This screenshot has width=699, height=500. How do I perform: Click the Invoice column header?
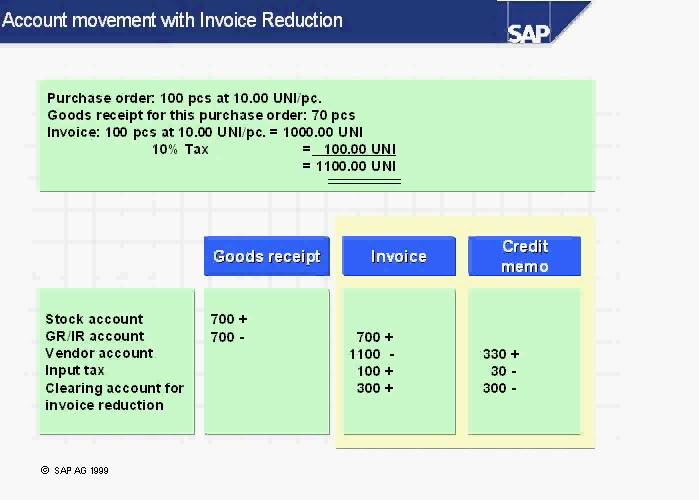[399, 256]
